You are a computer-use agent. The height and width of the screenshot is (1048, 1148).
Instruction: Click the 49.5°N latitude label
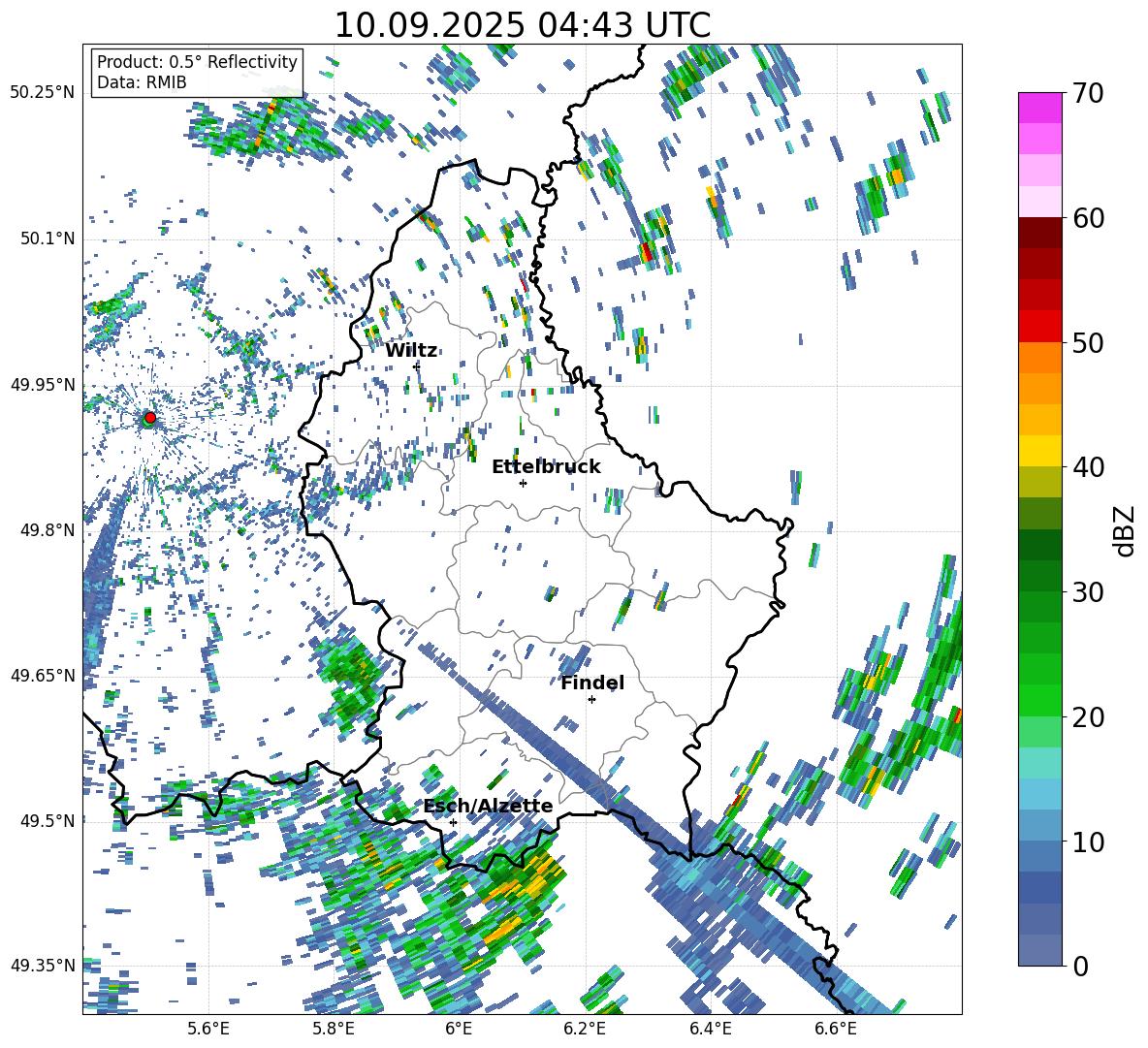(x=48, y=820)
